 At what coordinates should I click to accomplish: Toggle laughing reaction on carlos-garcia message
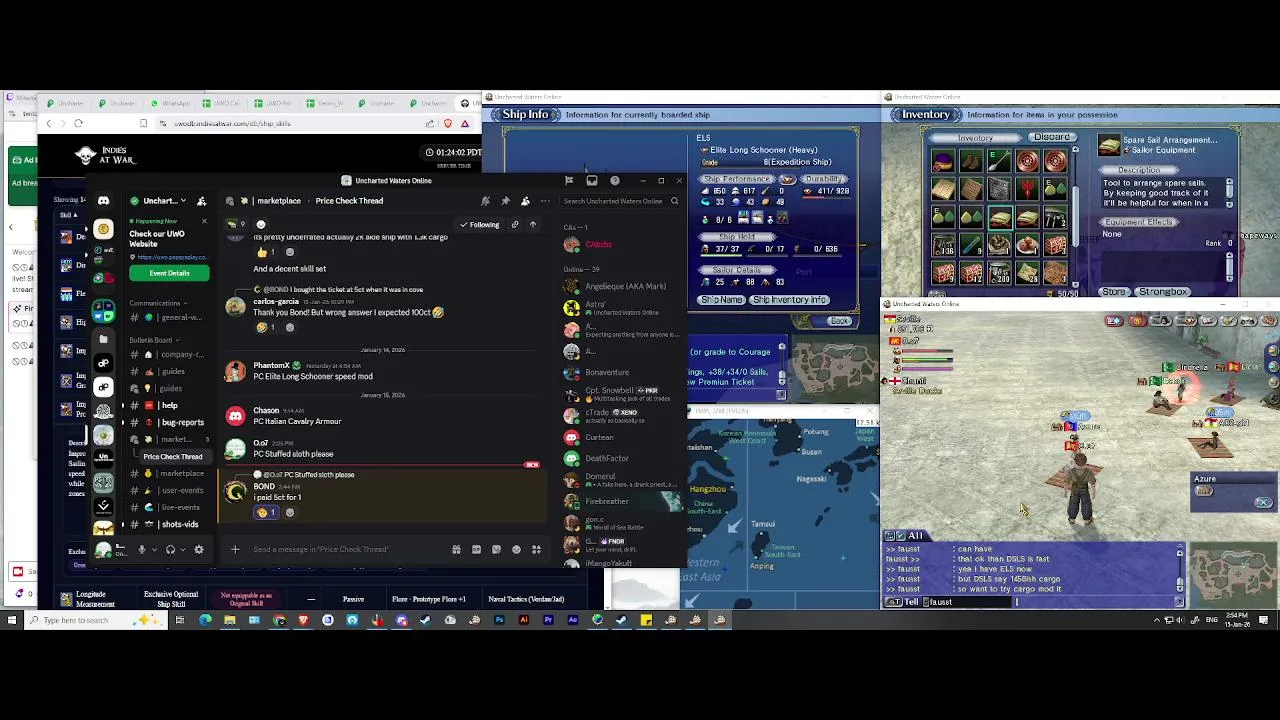(267, 328)
